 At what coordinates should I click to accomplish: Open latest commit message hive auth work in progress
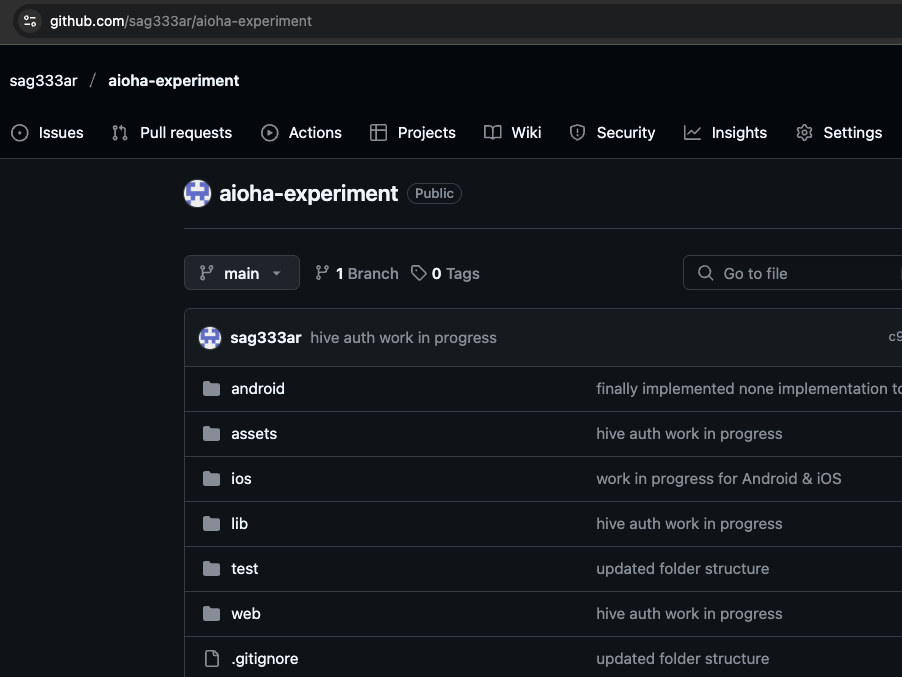click(403, 338)
